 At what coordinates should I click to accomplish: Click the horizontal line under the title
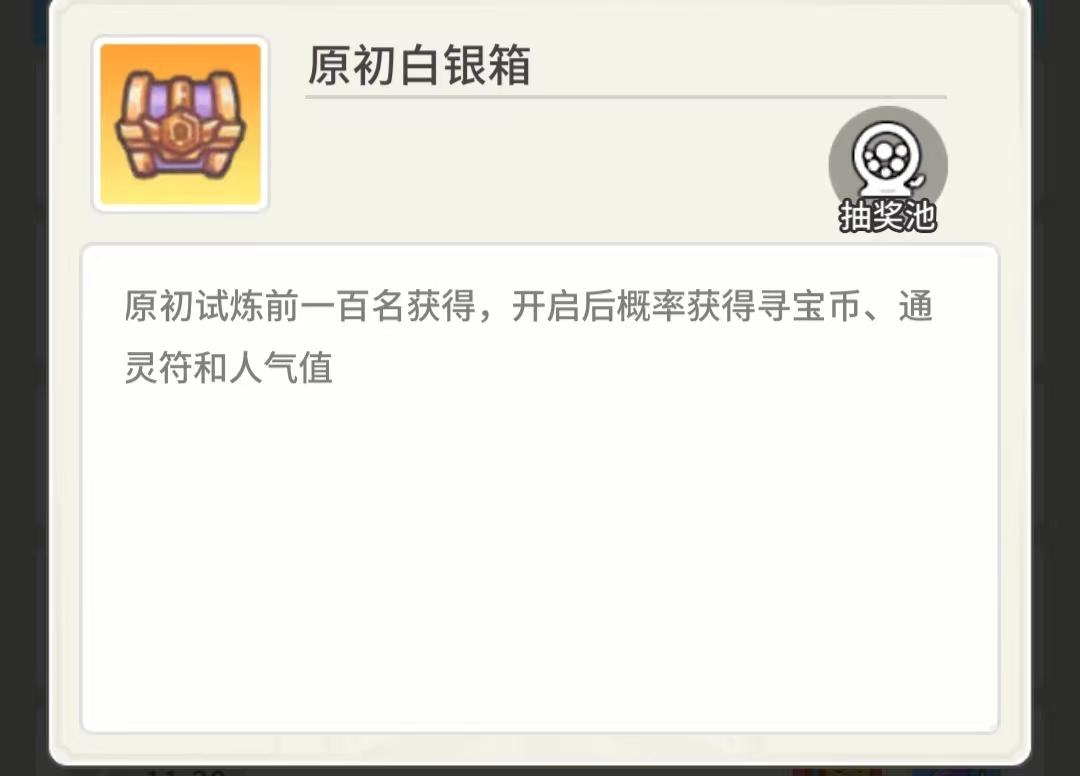pos(626,97)
